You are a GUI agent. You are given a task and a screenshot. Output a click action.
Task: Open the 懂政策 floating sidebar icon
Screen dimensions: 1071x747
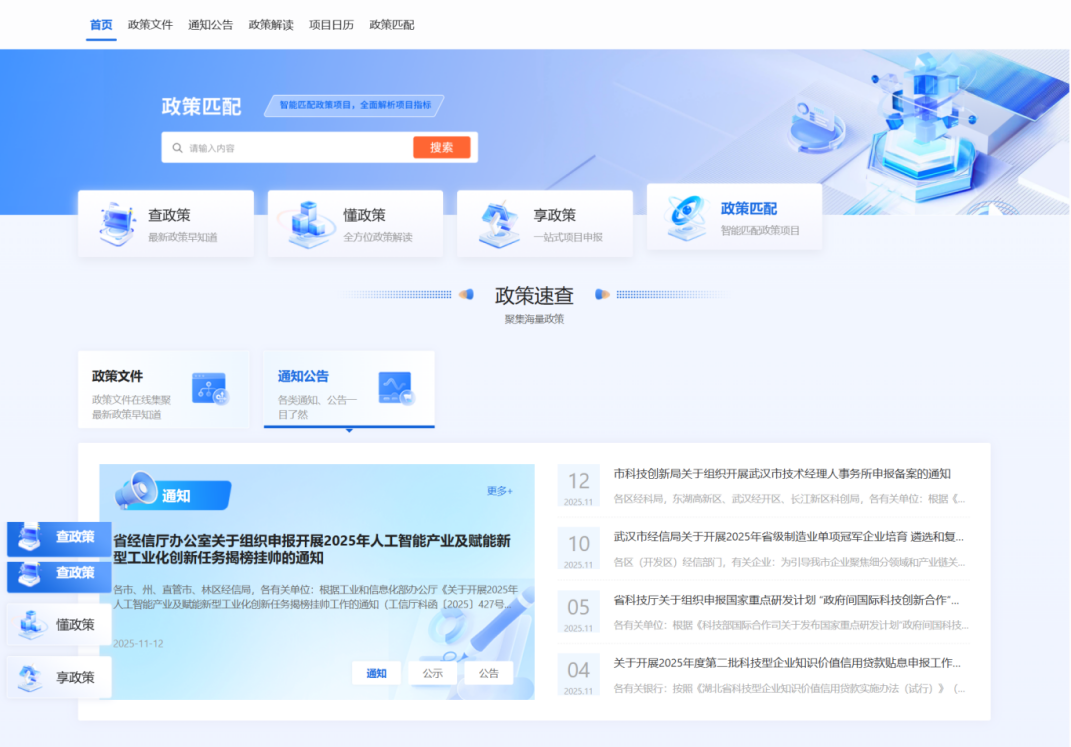pos(30,624)
